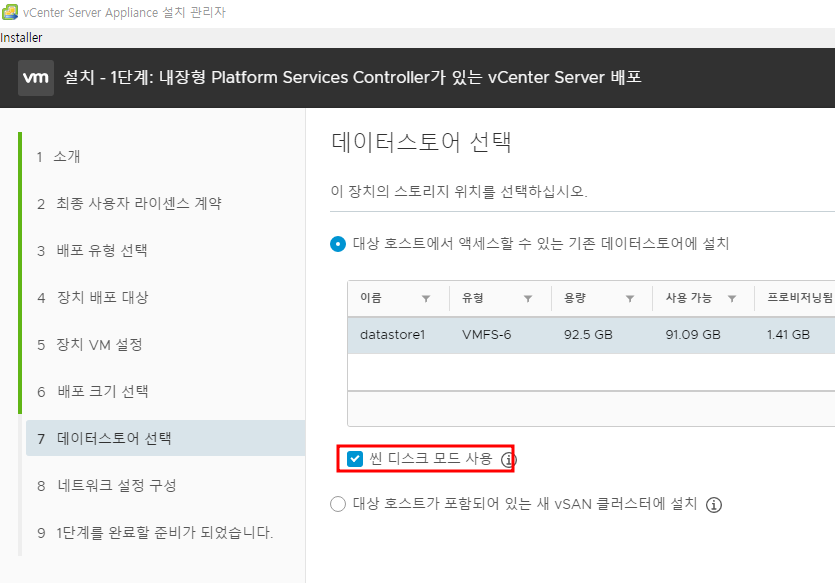Open filter for 이름 column
Image resolution: width=835 pixels, height=583 pixels.
(426, 299)
